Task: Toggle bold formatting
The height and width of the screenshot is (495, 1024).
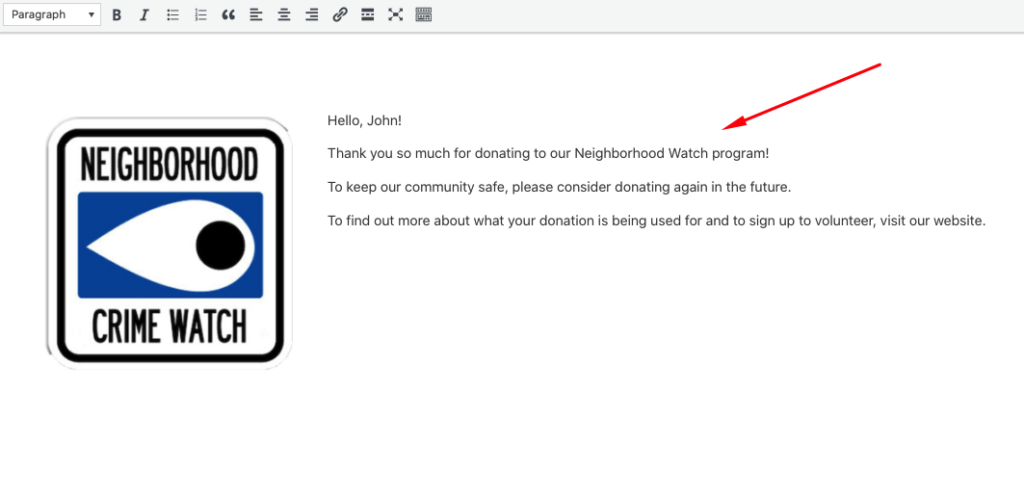Action: (x=117, y=15)
